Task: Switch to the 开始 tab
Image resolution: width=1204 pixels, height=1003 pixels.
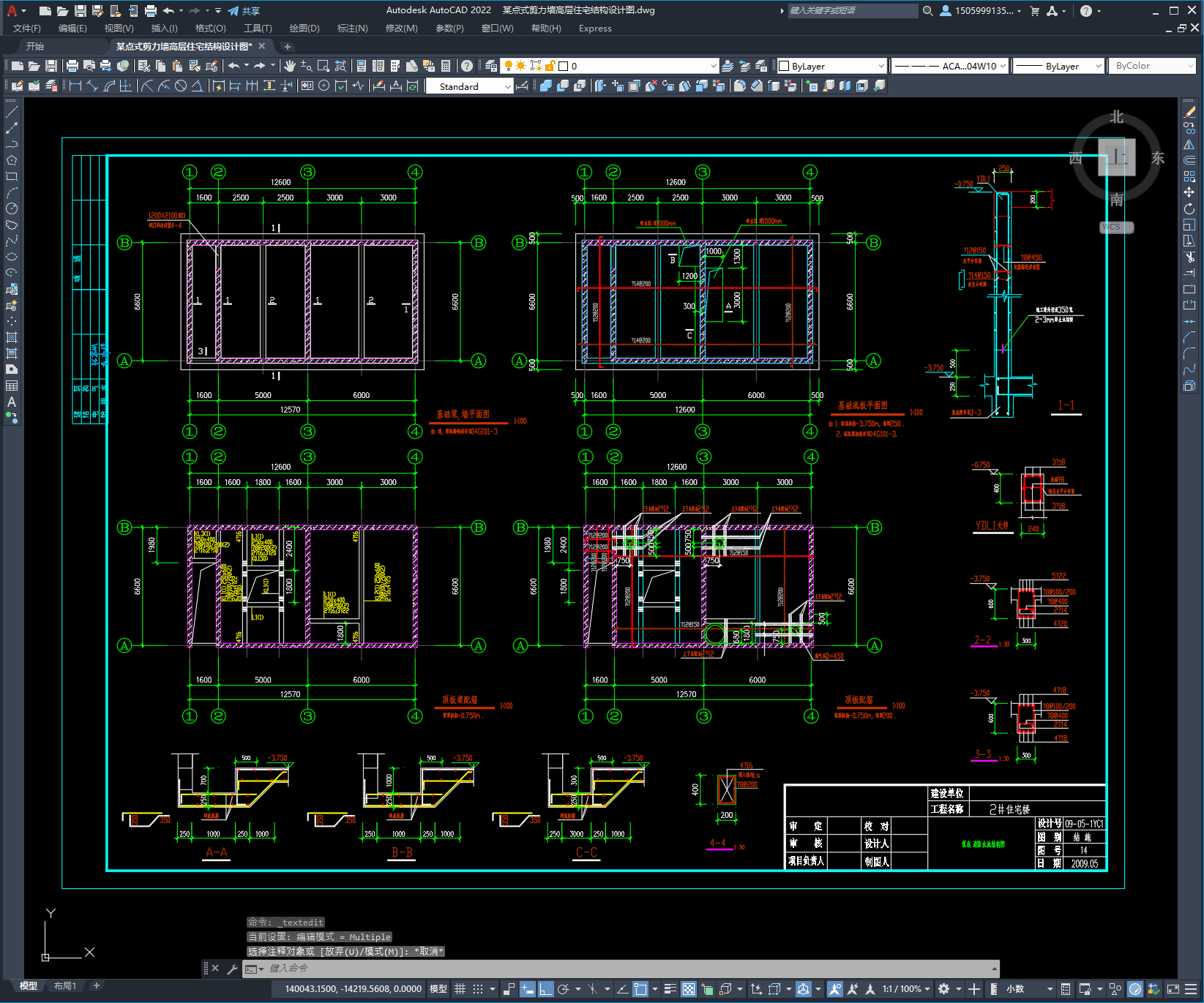Action: pyautogui.click(x=35, y=46)
